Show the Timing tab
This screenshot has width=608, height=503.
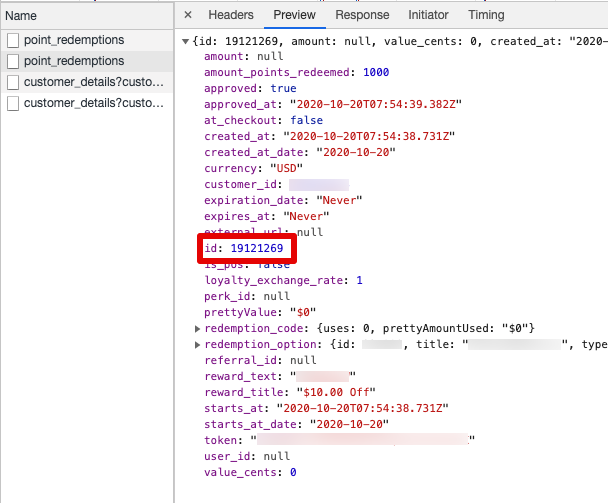pos(486,15)
